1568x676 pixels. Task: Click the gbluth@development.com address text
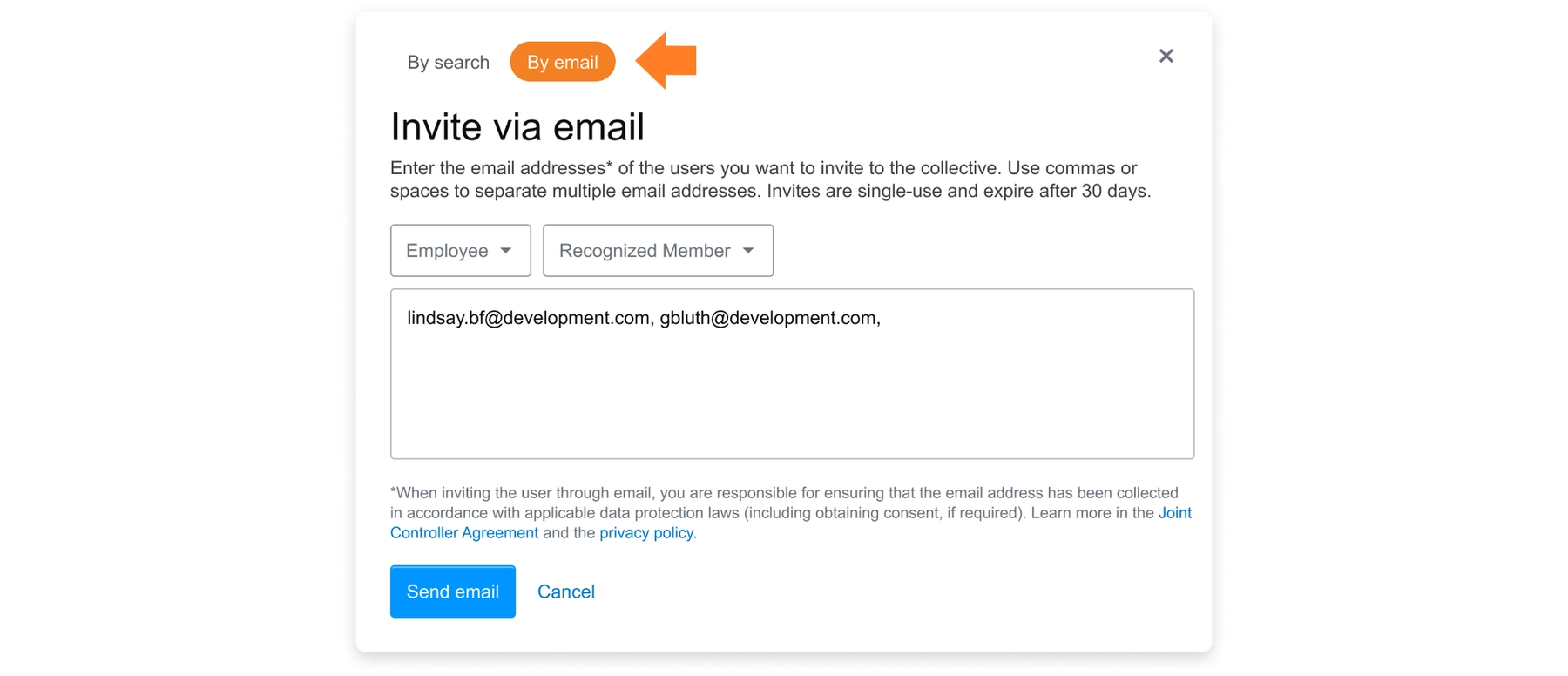coord(768,318)
